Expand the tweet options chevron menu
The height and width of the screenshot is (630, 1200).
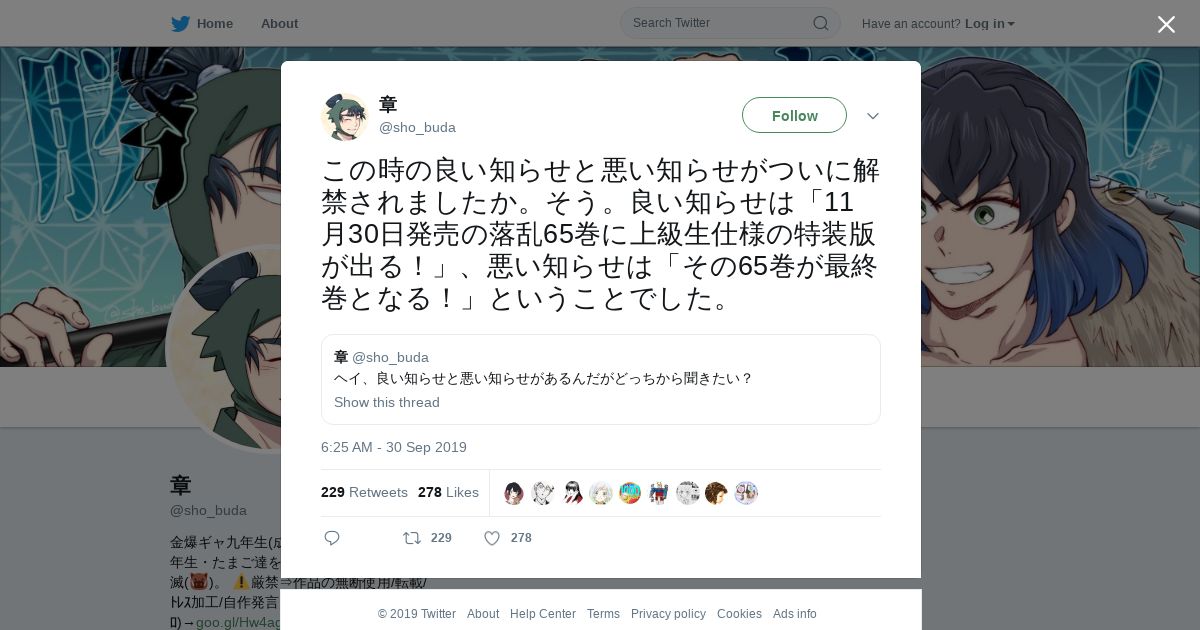873,116
